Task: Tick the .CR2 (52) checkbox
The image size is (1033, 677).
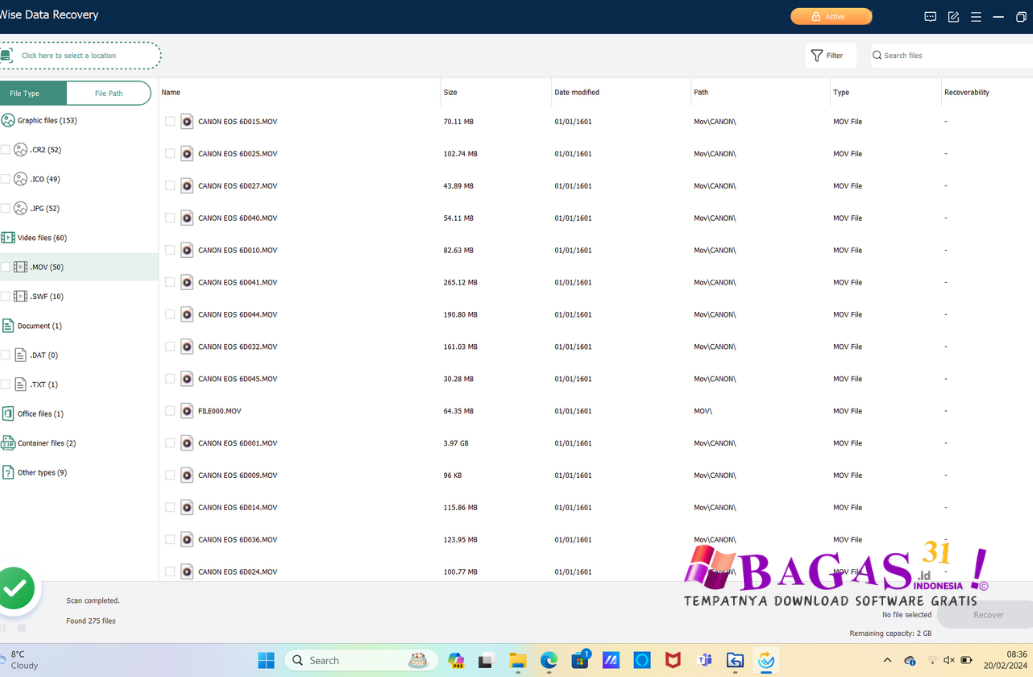Action: 5,149
